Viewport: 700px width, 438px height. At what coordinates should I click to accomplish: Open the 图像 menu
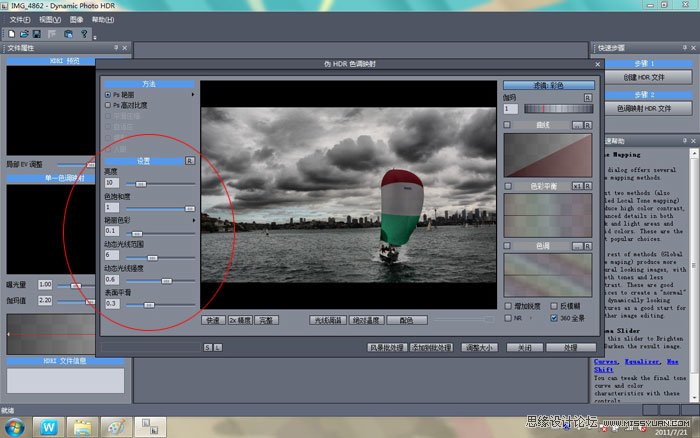tap(76, 19)
